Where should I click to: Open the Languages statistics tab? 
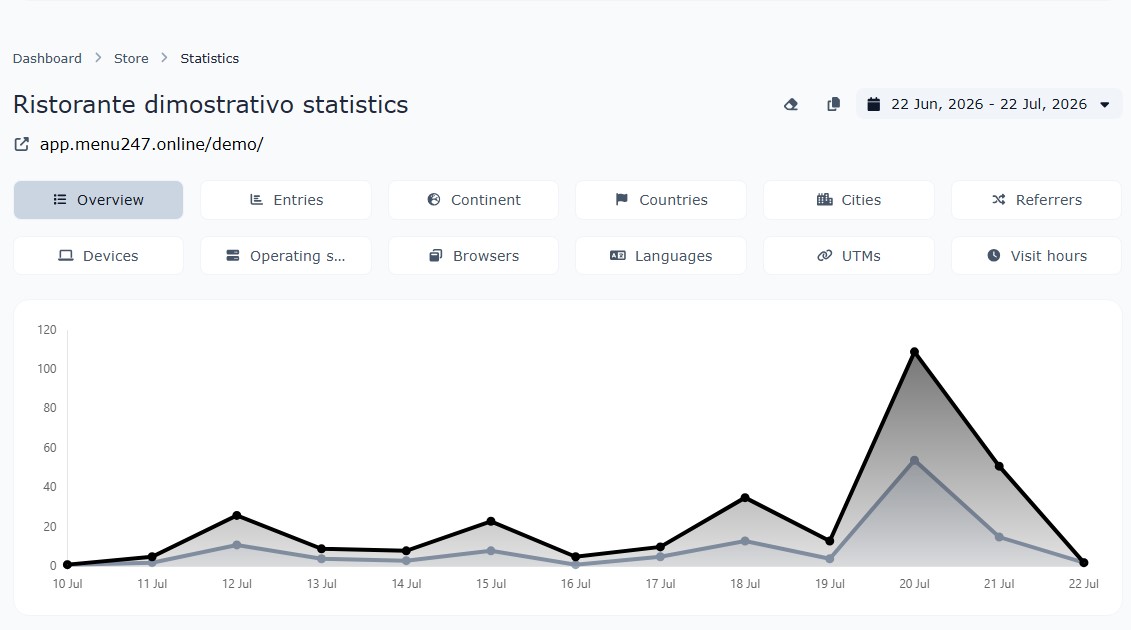click(661, 255)
